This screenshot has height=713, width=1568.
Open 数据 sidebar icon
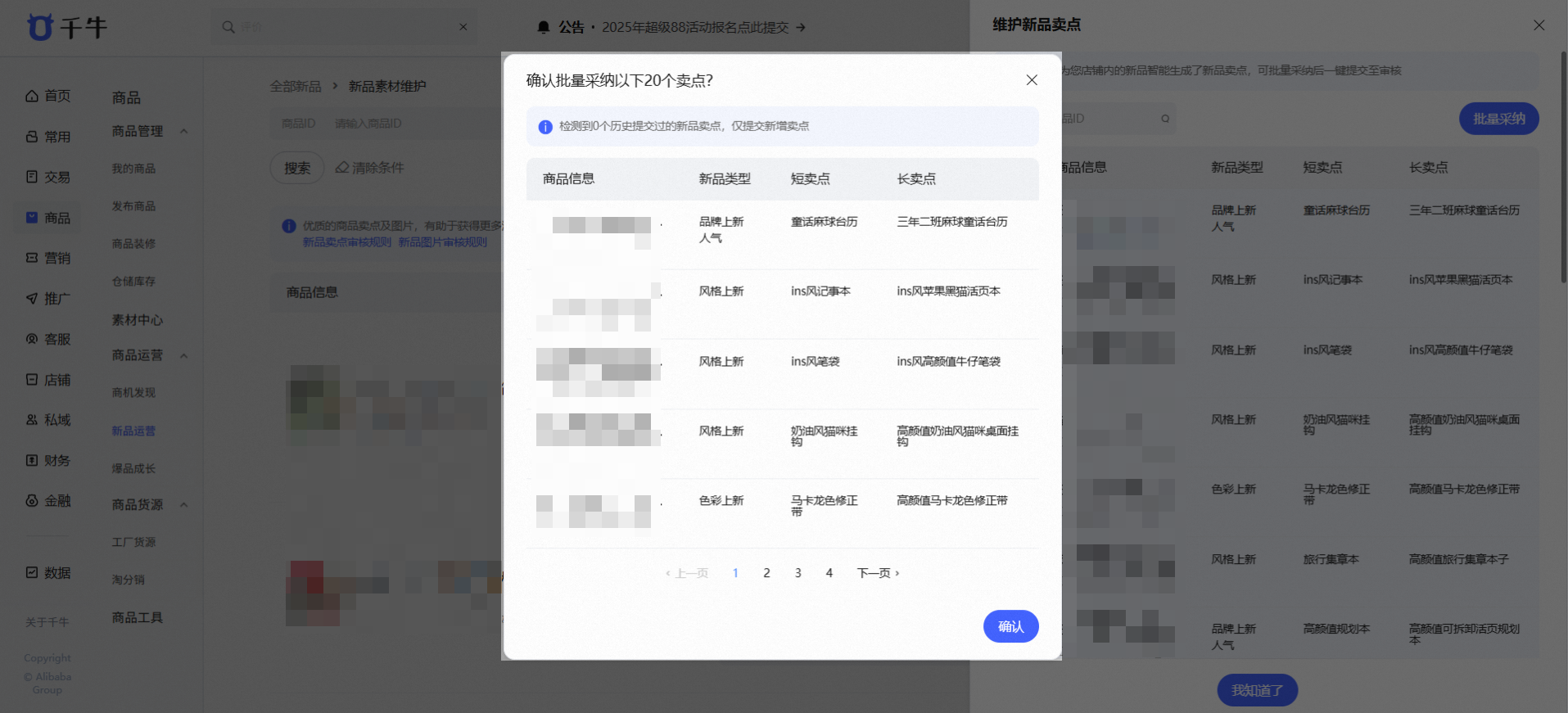pyautogui.click(x=32, y=573)
